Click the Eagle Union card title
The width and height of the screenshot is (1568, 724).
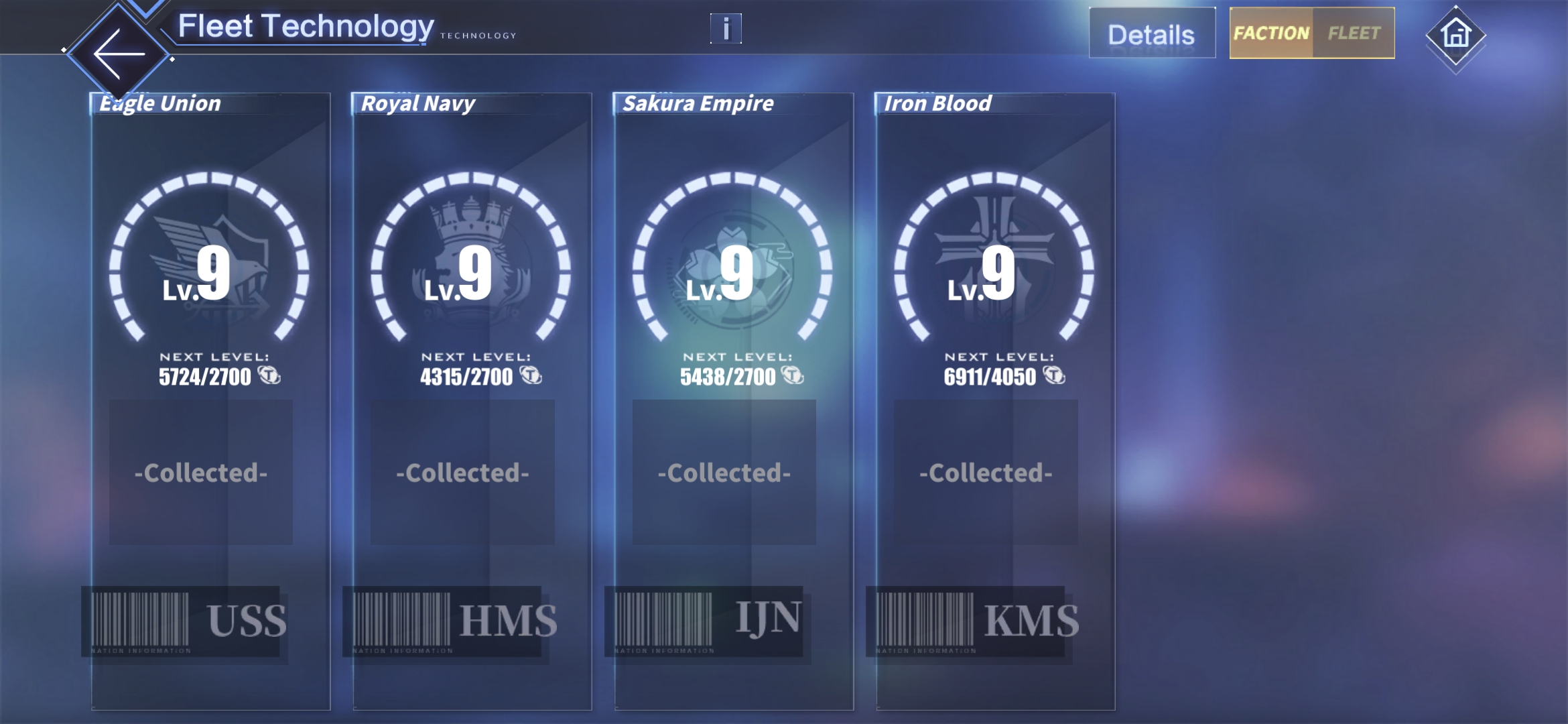[160, 103]
